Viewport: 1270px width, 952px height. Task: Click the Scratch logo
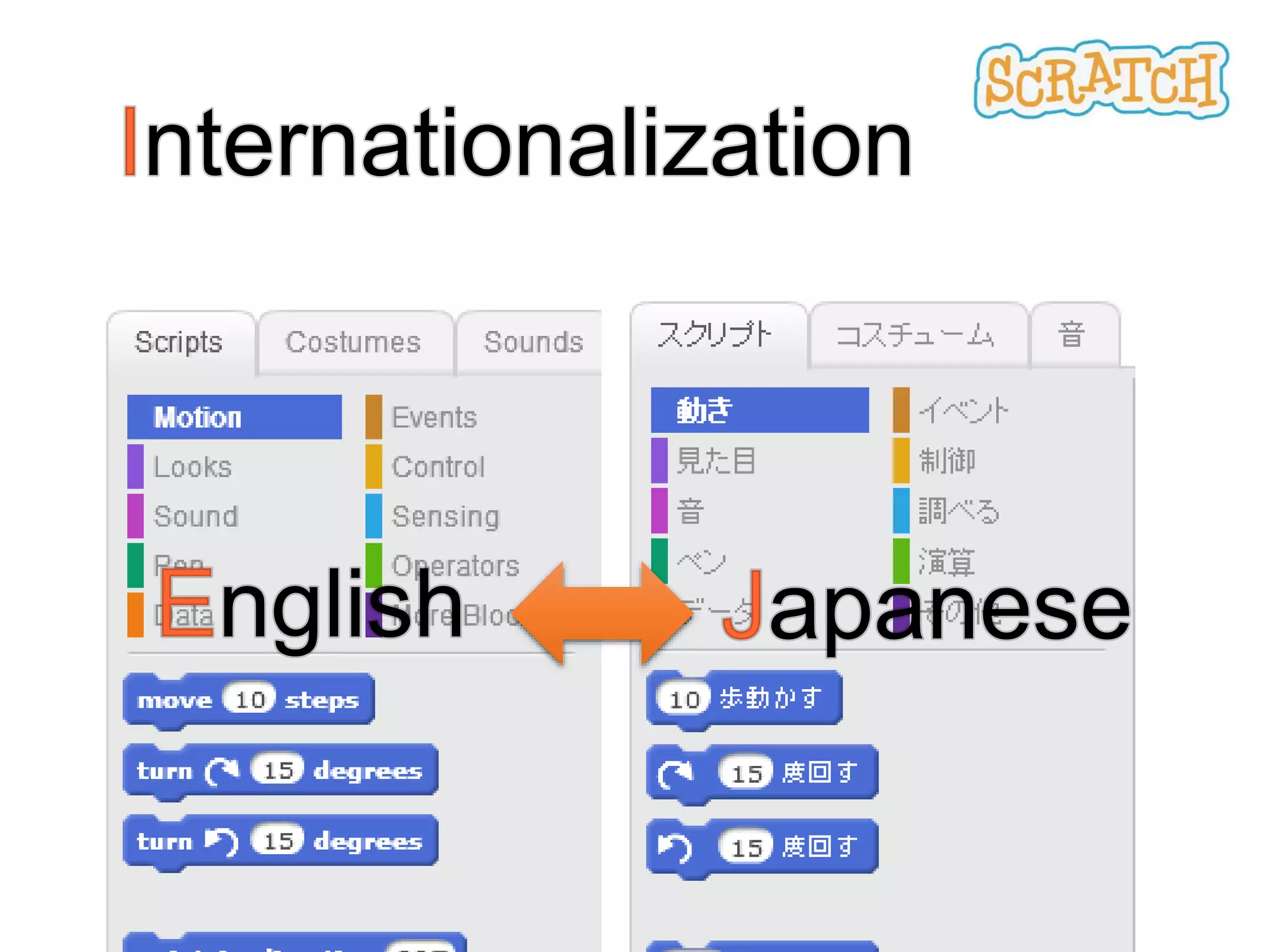[x=1101, y=81]
